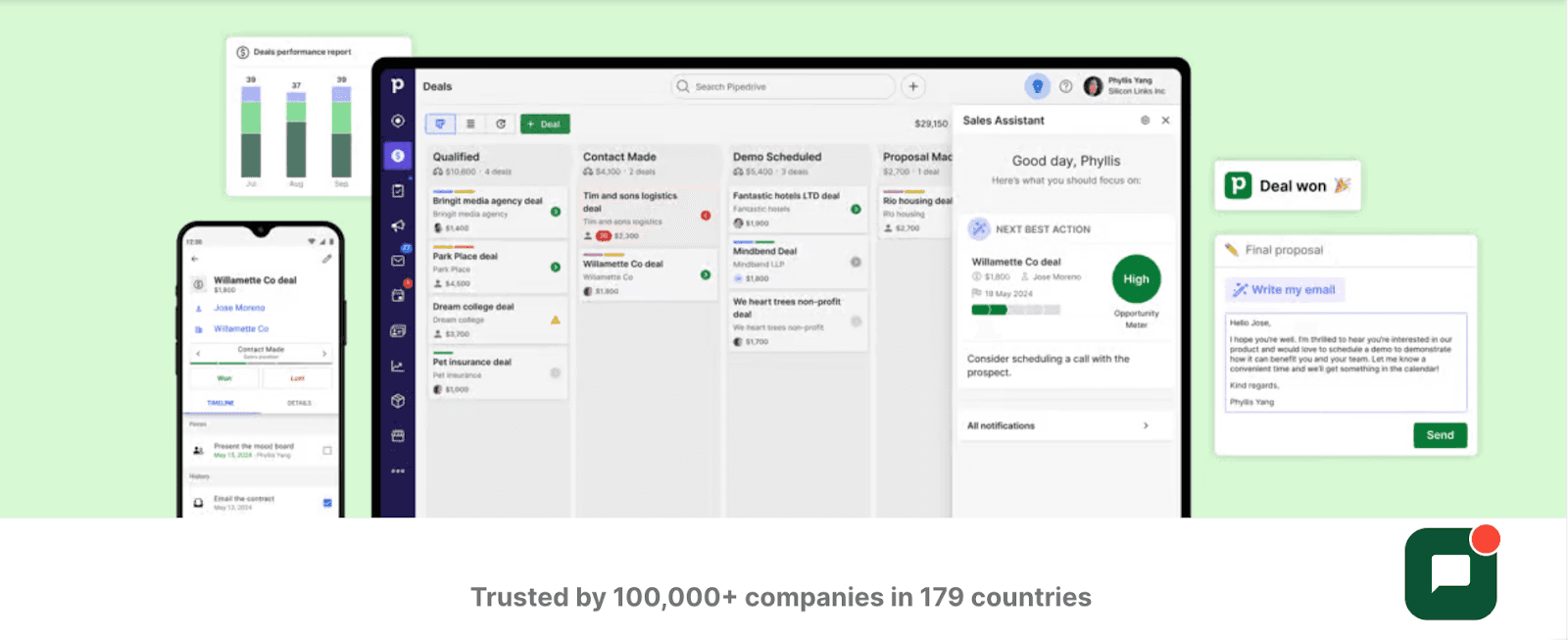Click the Final proposal subject line

tap(1284, 250)
